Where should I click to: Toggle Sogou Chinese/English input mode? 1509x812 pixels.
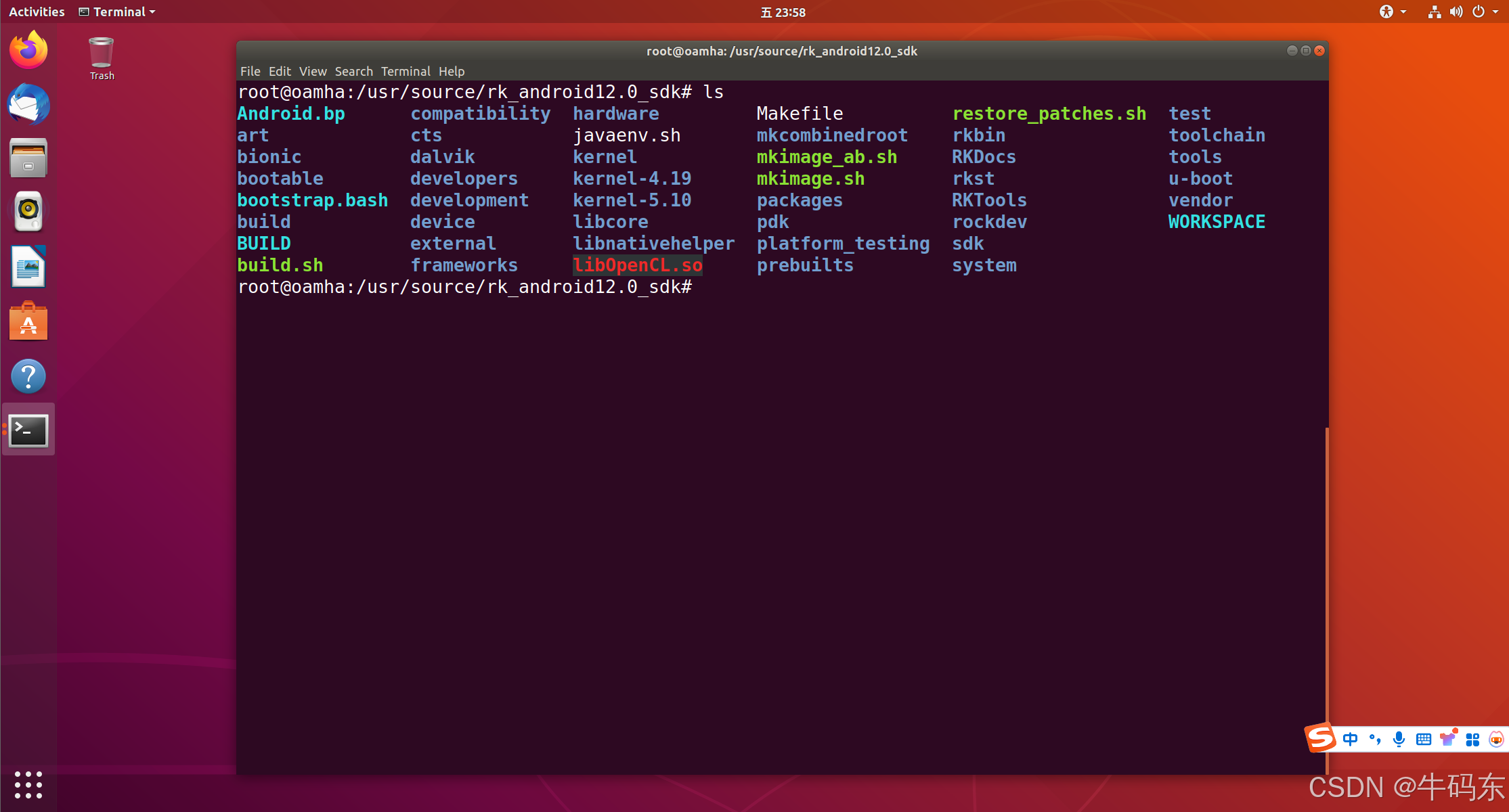1350,739
